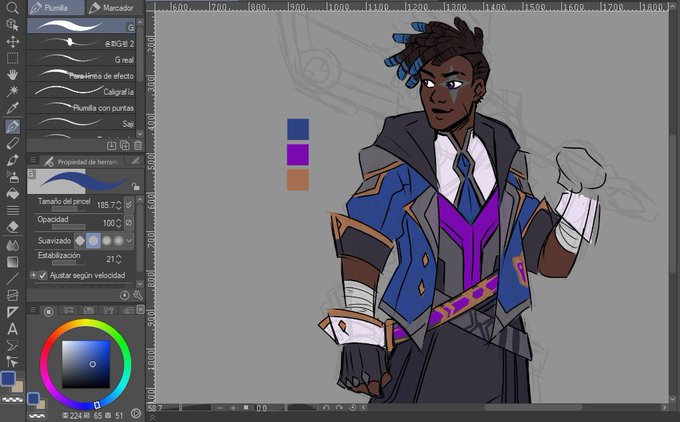The width and height of the screenshot is (680, 422).
Task: Pick a shade in color square
Action: (86, 364)
